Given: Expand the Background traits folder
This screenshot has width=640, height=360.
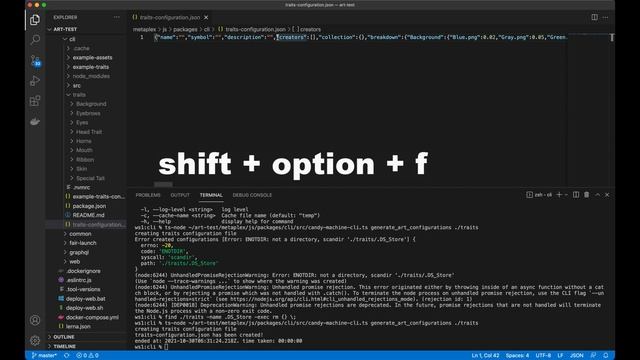Looking at the screenshot, I should 86,104.
